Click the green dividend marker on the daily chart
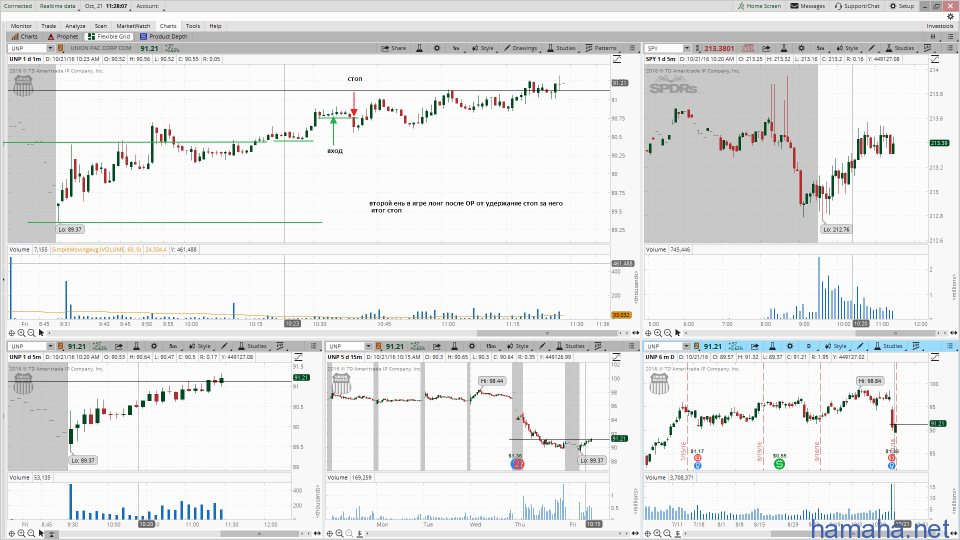This screenshot has width=960, height=540. 779,464
